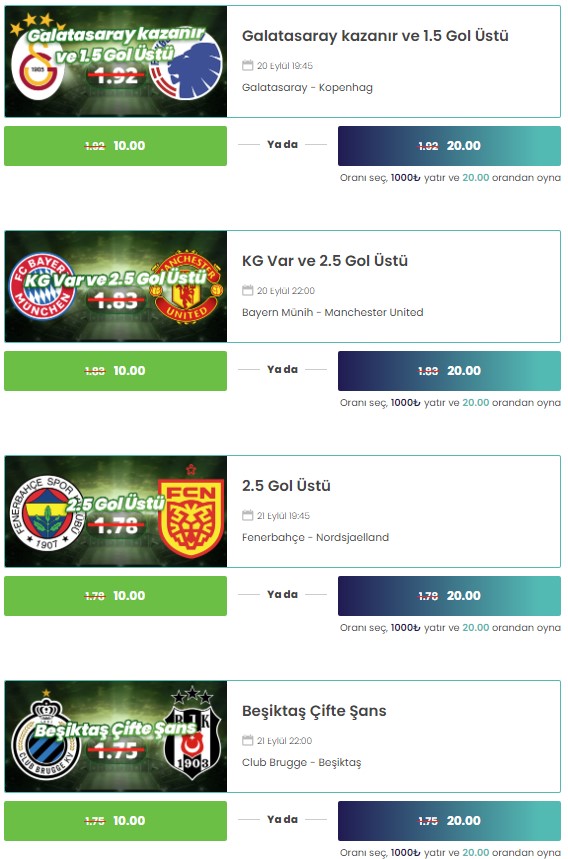The height and width of the screenshot is (859, 568).
Task: Click calendar icon beside 21 Eylül 22:00
Action: (x=248, y=740)
